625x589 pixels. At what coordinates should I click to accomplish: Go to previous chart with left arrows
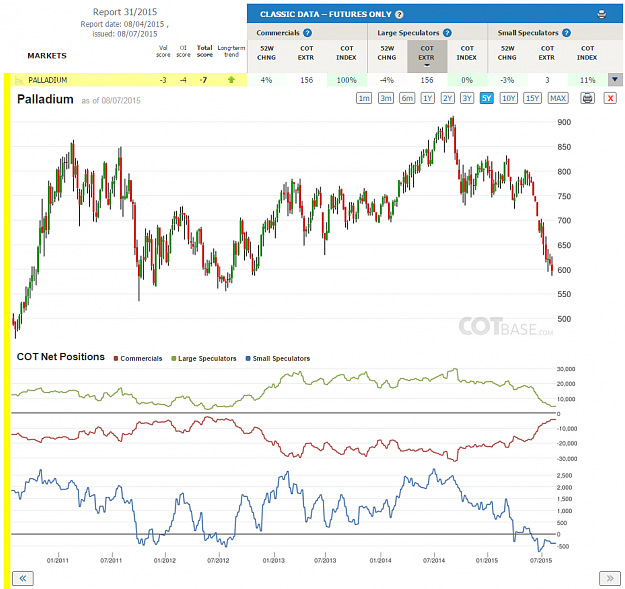[x=23, y=578]
